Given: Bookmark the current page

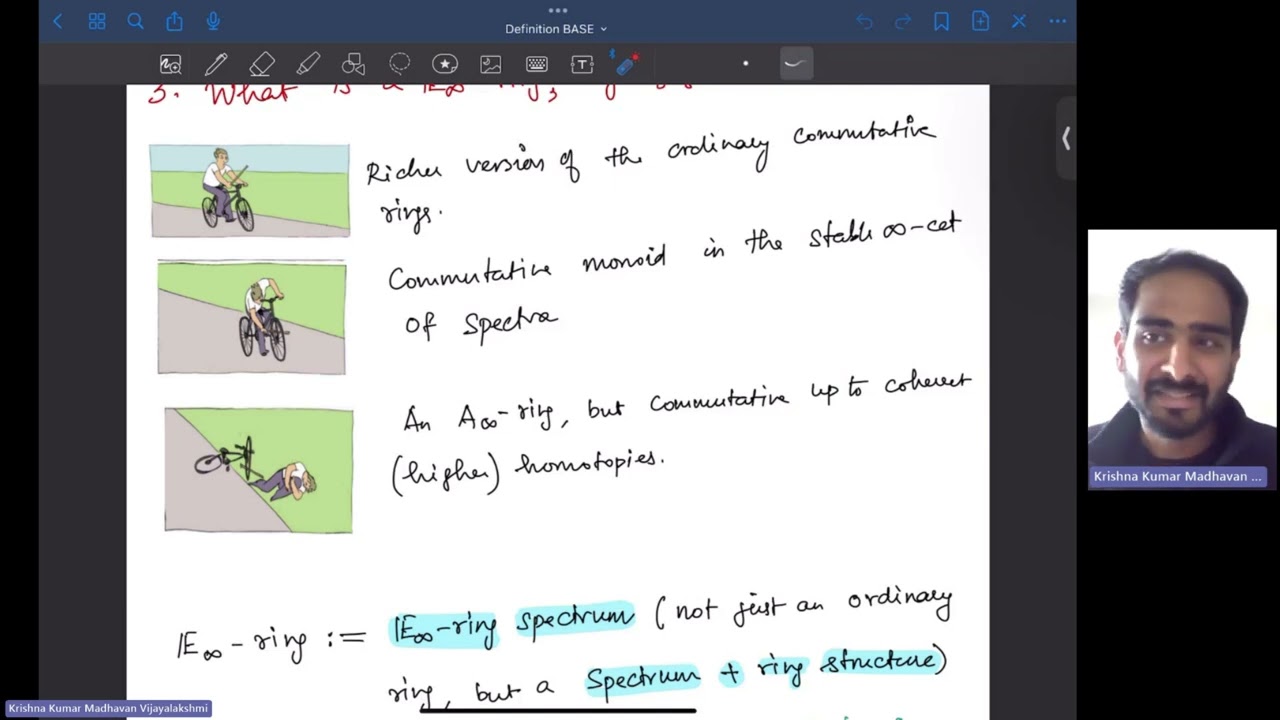Looking at the screenshot, I should 941,21.
